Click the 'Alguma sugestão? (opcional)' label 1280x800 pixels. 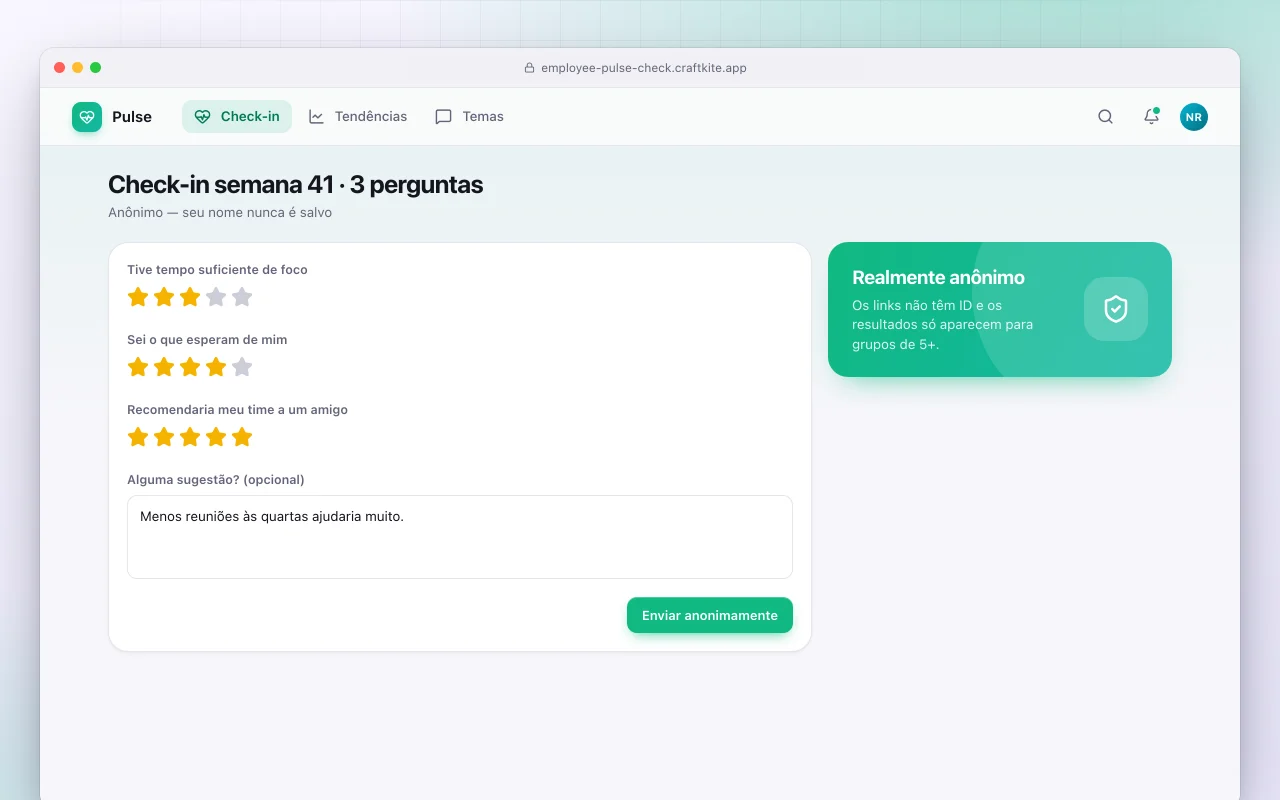coord(216,480)
